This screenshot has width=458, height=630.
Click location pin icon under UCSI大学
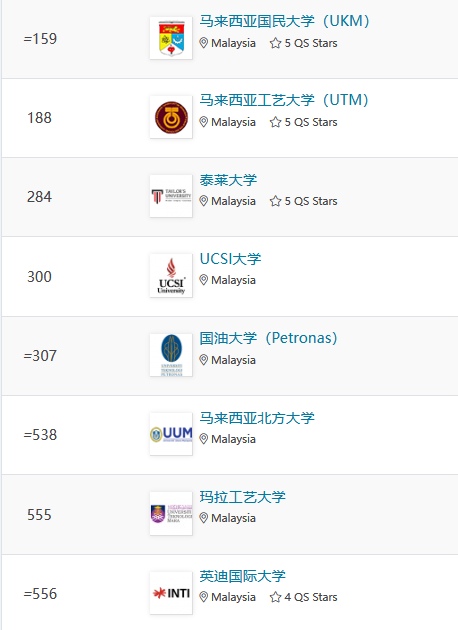pos(204,280)
